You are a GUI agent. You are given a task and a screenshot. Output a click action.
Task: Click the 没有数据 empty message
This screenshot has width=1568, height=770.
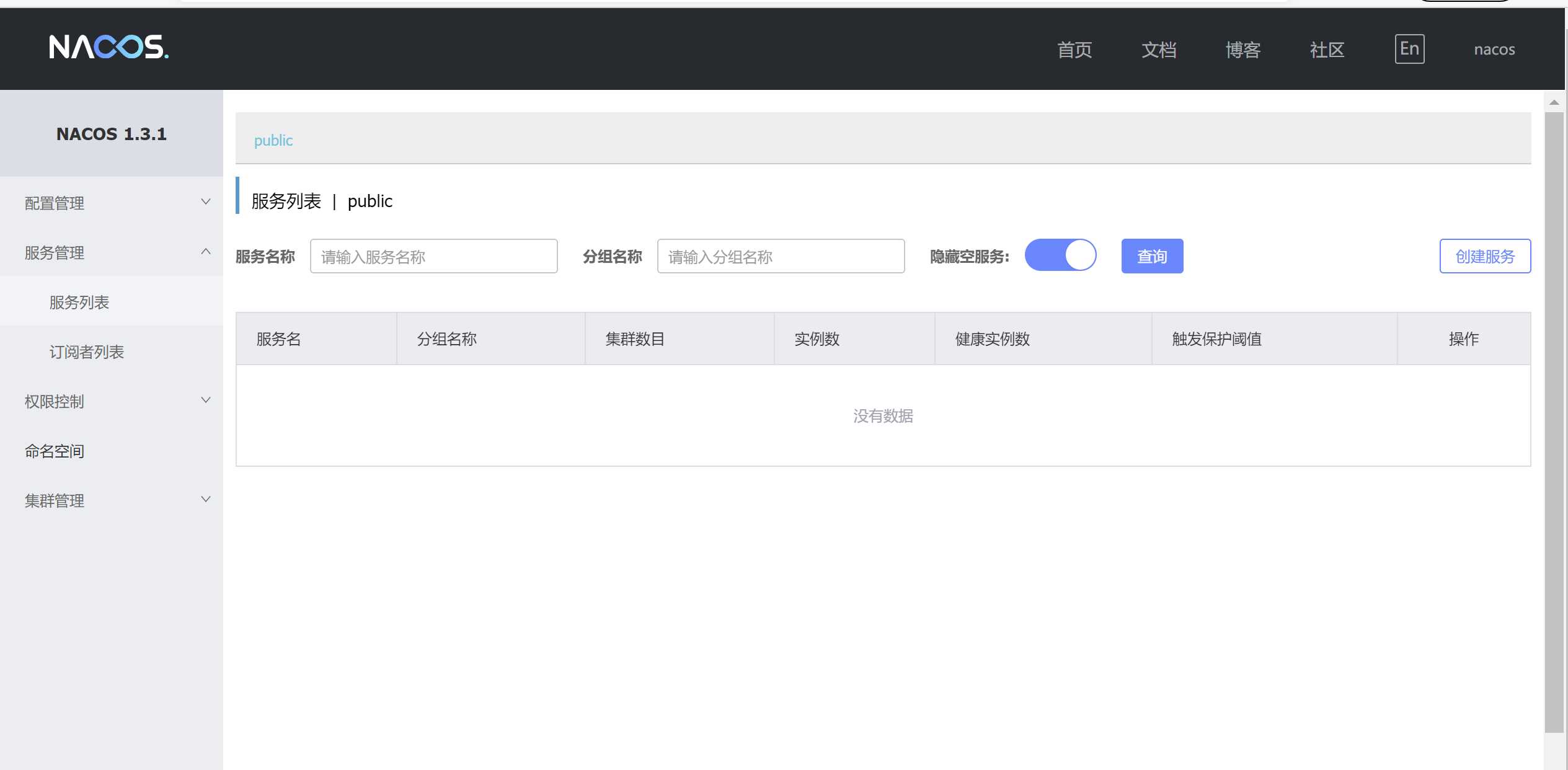click(883, 415)
